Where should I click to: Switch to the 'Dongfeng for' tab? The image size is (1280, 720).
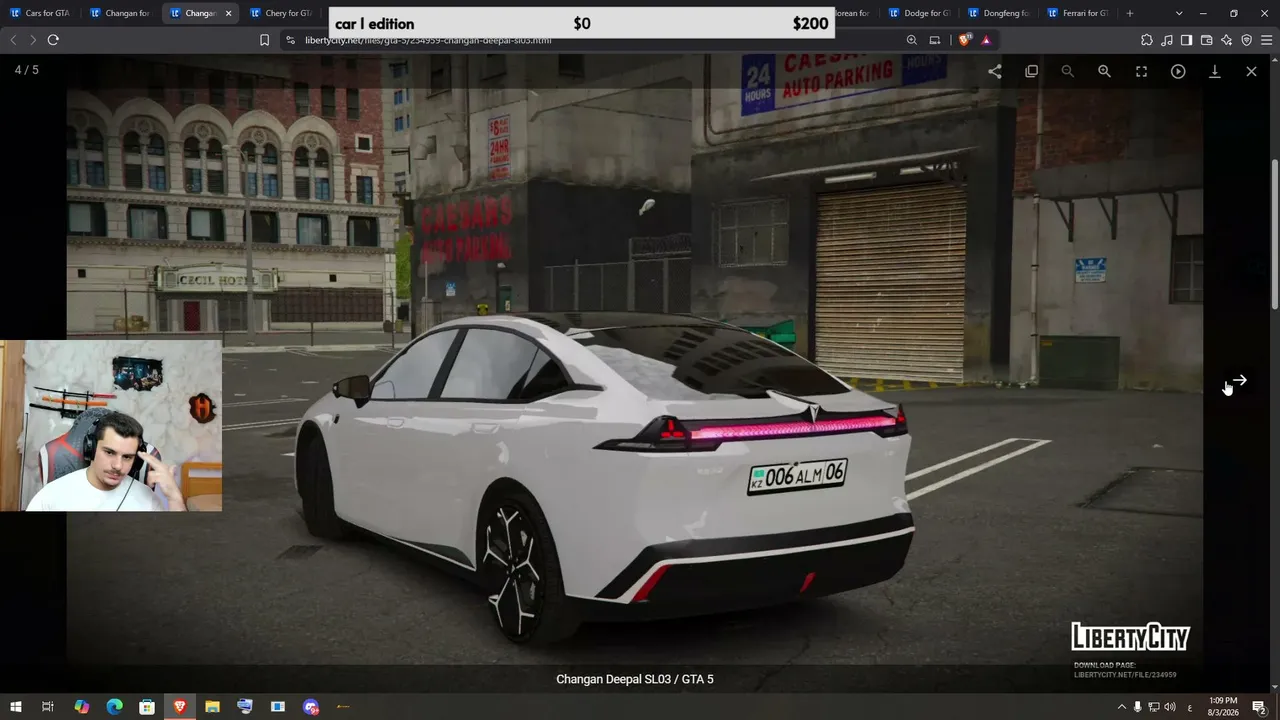tap(1000, 13)
